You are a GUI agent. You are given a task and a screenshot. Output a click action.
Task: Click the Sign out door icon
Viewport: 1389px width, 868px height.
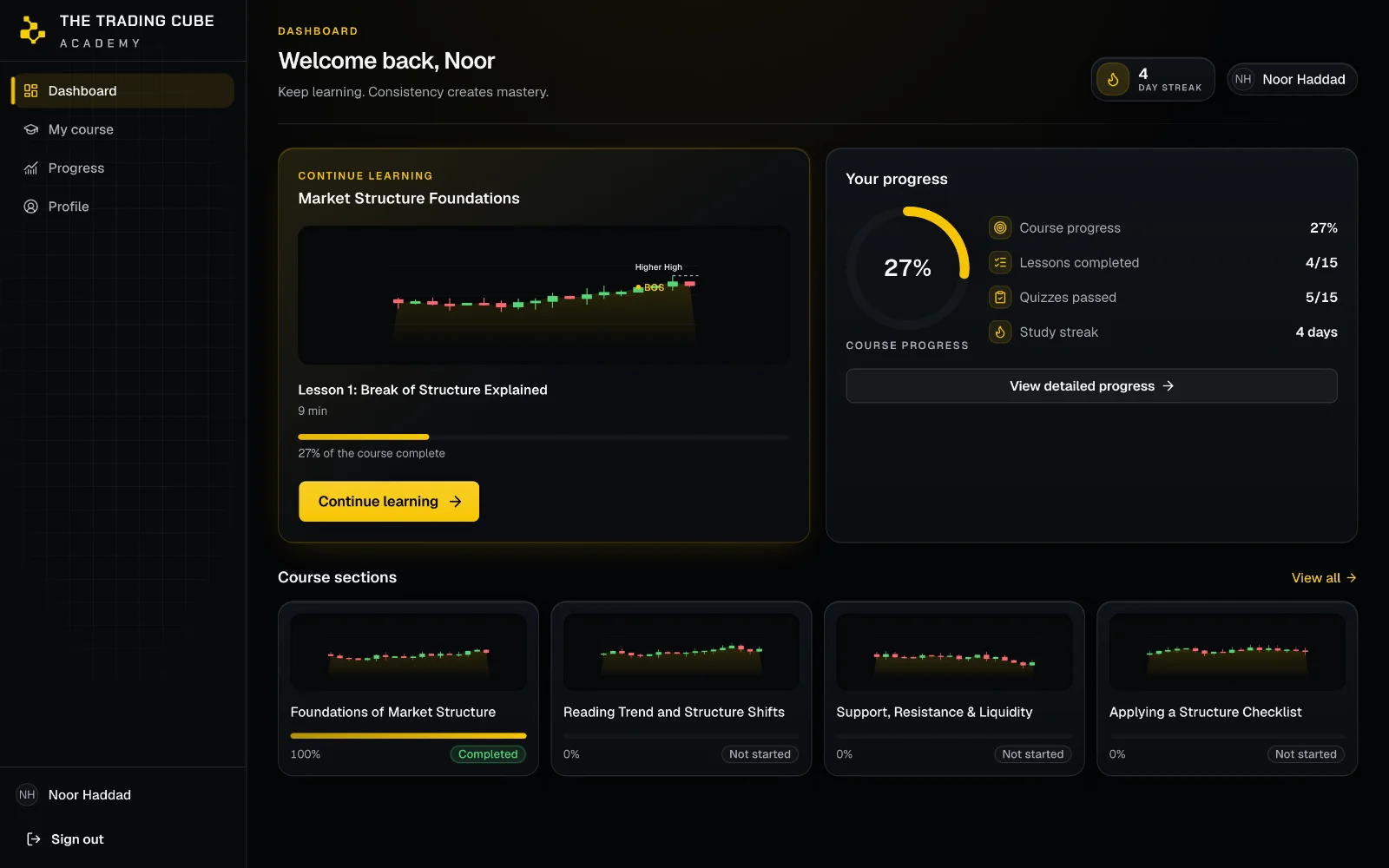pos(34,839)
